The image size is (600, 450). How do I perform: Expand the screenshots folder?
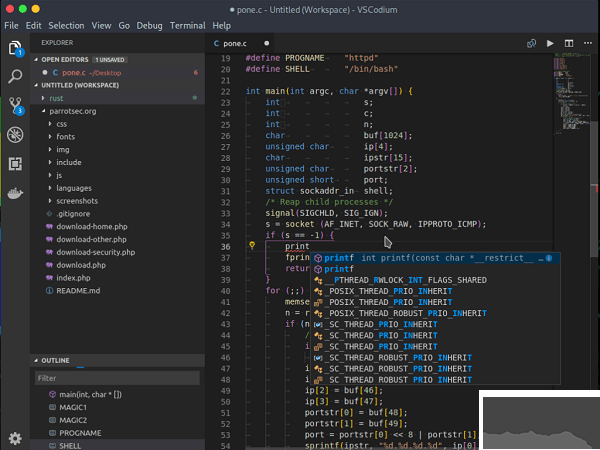tap(77, 201)
